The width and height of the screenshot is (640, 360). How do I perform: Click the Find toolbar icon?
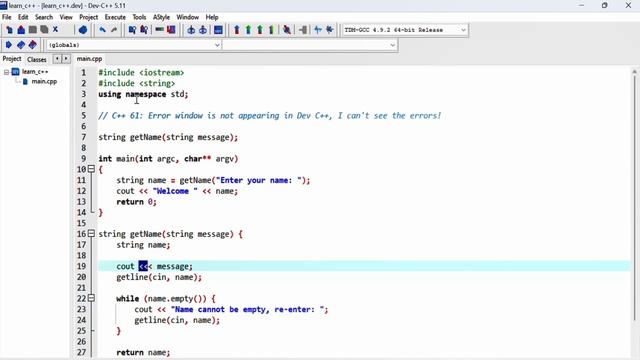click(x=132, y=30)
